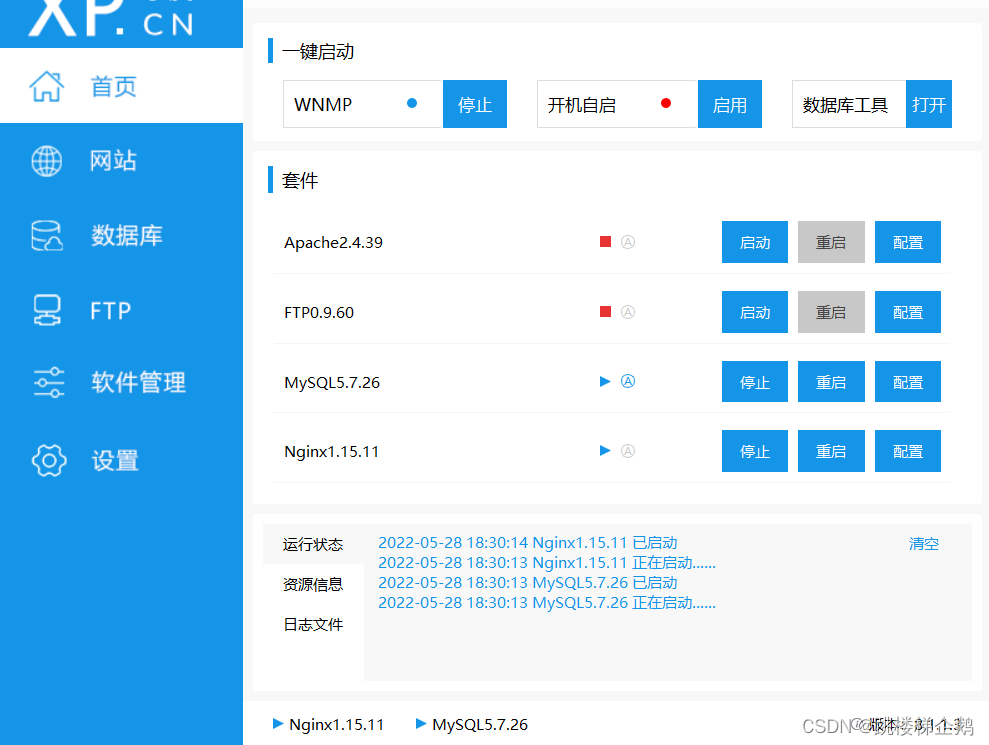Click the blue running arrow for Nginx1.15.11
The width and height of the screenshot is (989, 745).
(x=605, y=450)
